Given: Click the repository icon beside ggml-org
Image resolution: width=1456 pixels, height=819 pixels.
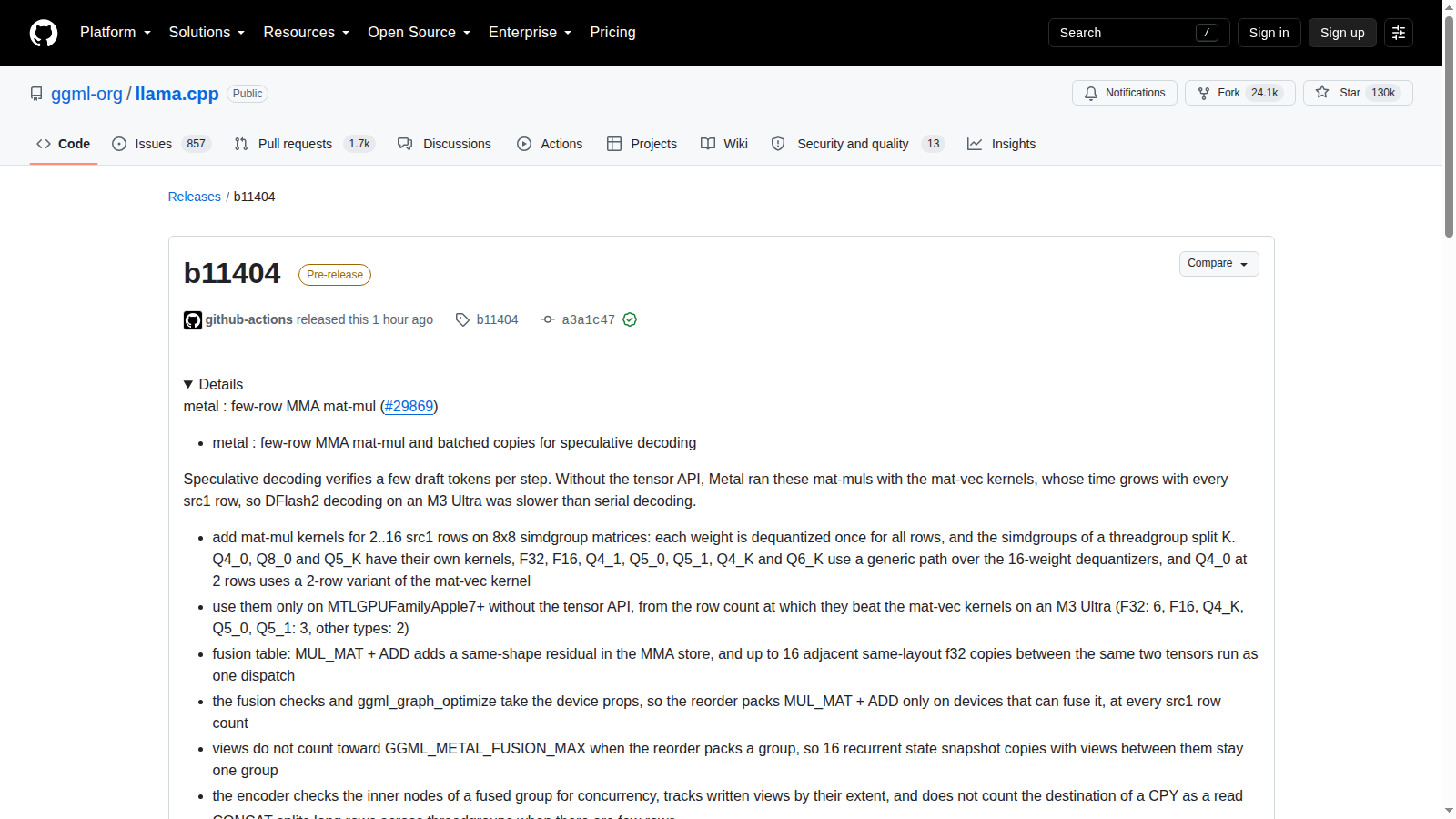Looking at the screenshot, I should [36, 94].
